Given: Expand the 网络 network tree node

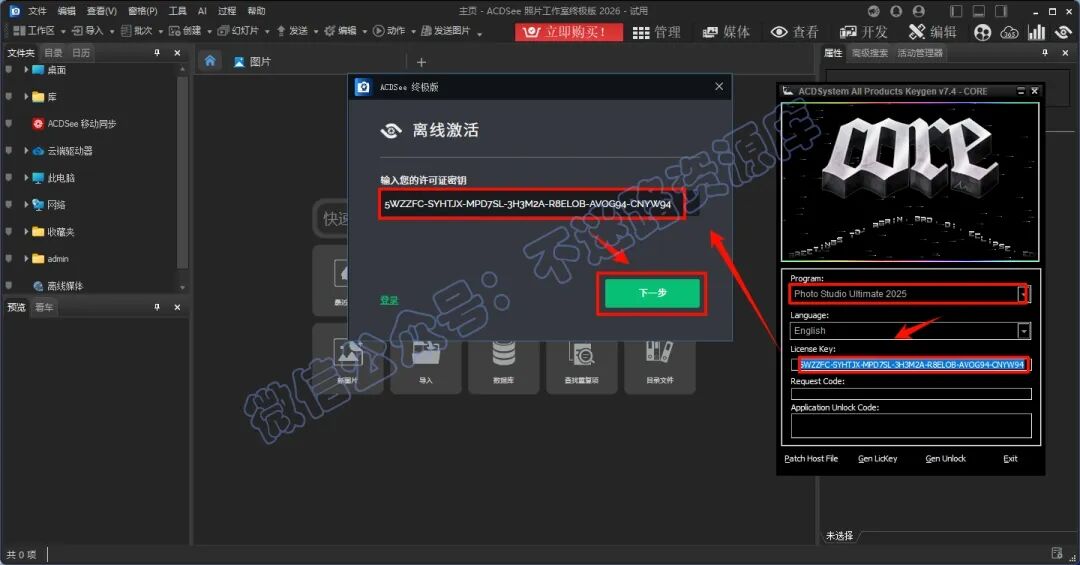Looking at the screenshot, I should pyautogui.click(x=26, y=205).
